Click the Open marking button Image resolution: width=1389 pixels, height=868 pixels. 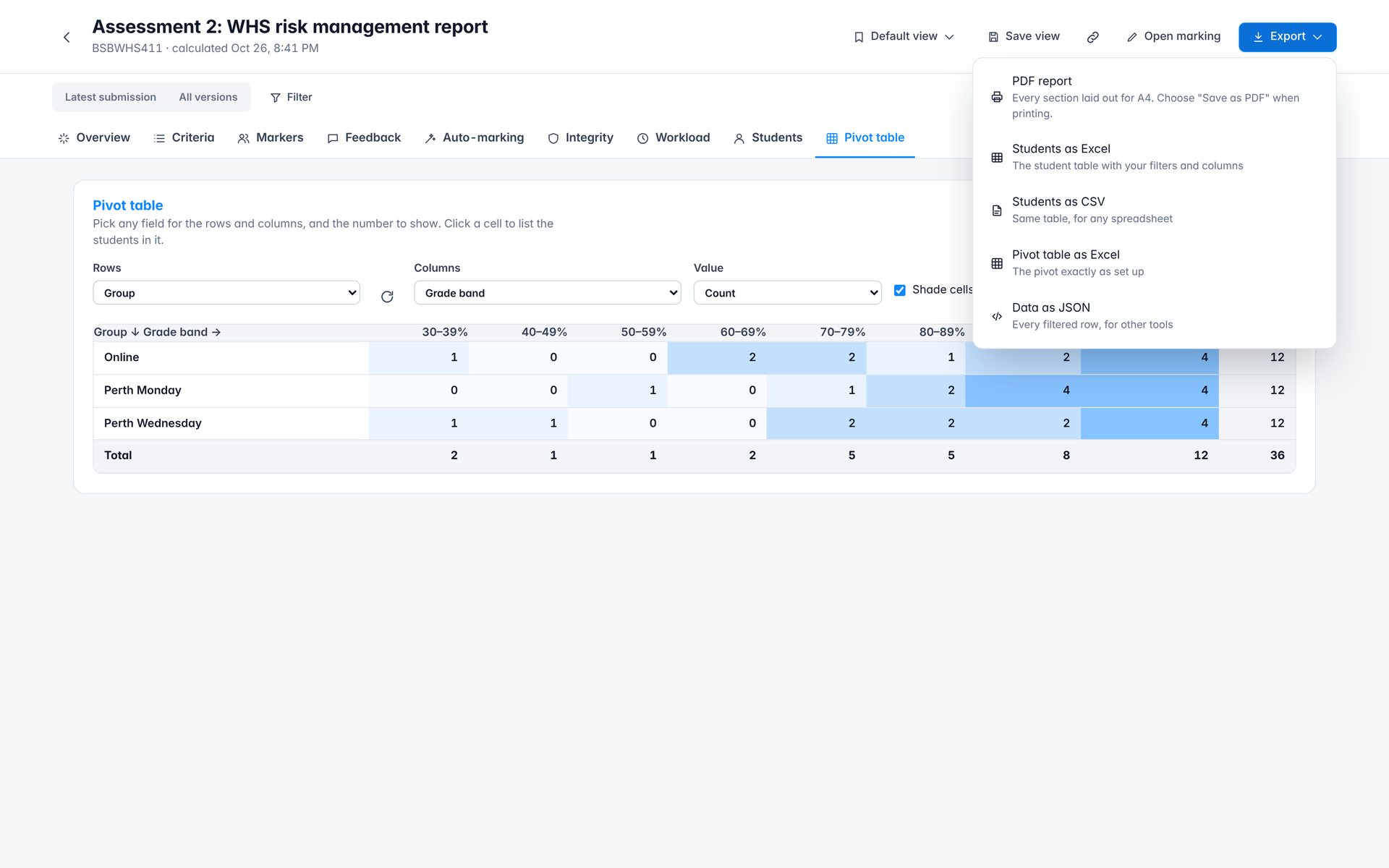(x=1173, y=37)
